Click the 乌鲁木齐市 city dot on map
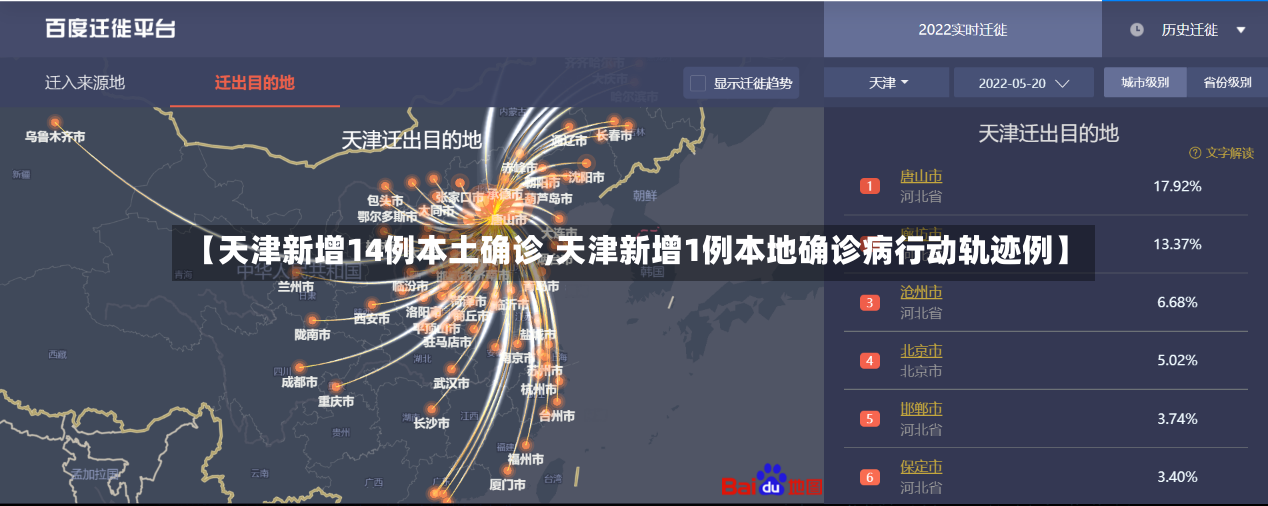1268x506 pixels. (x=55, y=122)
